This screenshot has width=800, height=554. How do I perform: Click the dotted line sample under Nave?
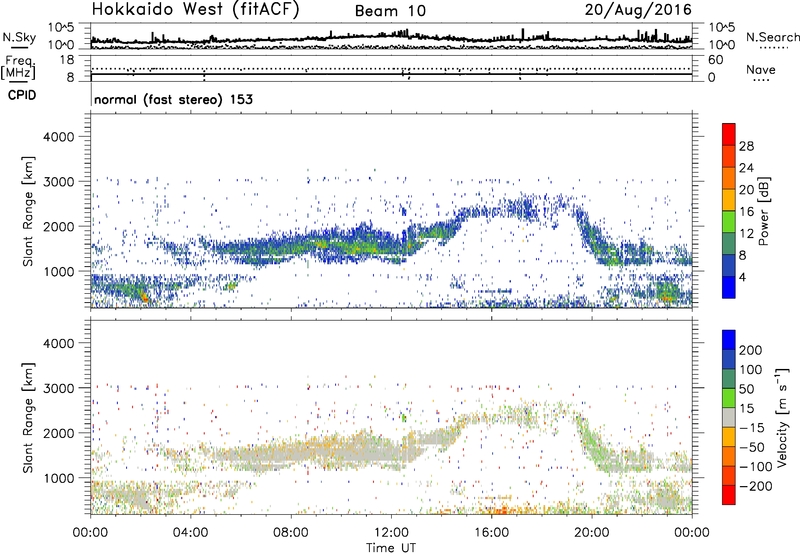pyautogui.click(x=762, y=80)
